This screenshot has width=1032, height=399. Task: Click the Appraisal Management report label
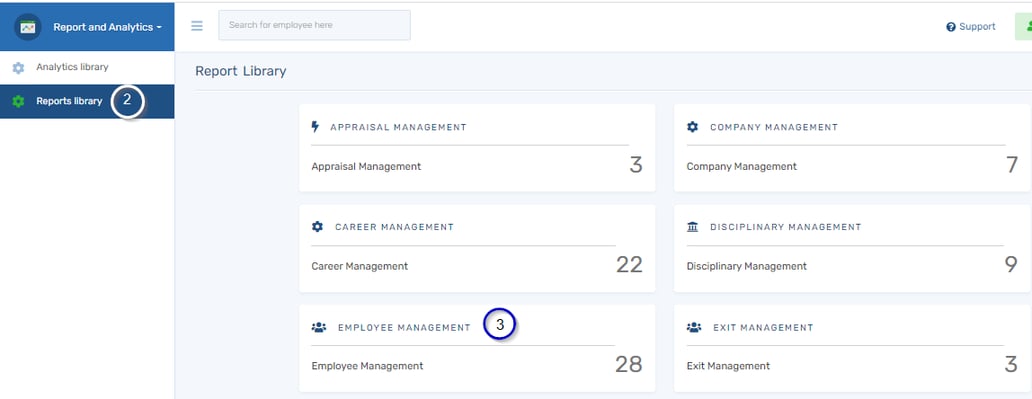tap(366, 167)
